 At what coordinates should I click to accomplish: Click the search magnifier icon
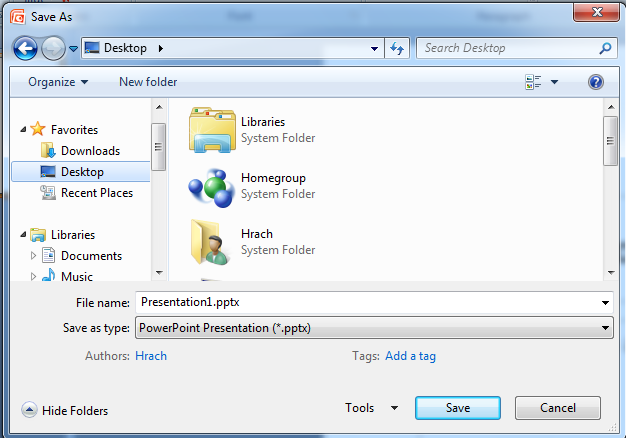point(605,48)
